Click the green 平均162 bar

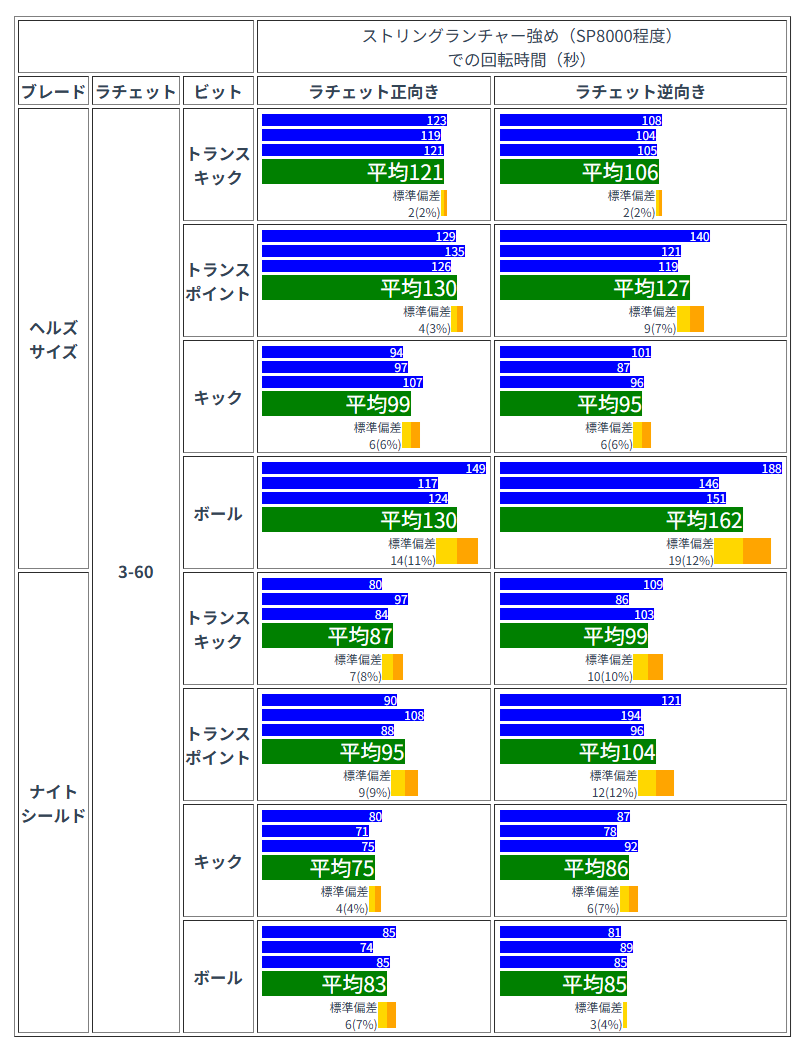pos(621,520)
